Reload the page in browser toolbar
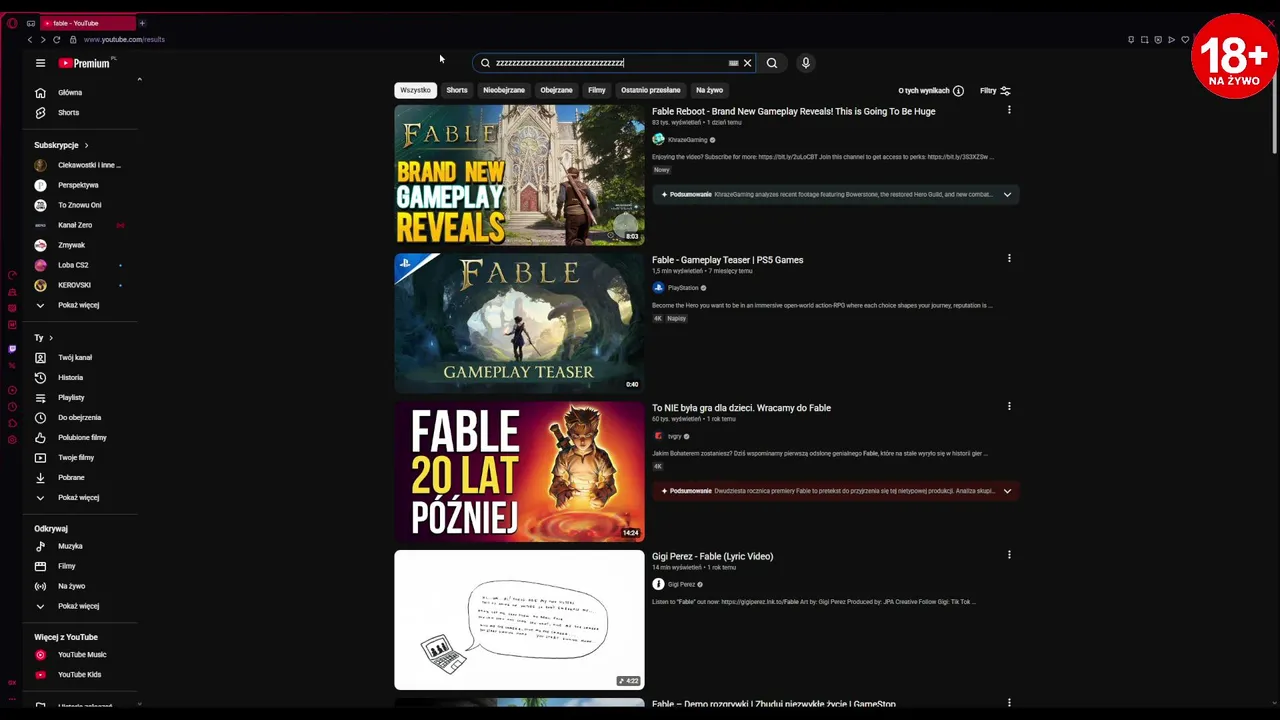 (57, 39)
